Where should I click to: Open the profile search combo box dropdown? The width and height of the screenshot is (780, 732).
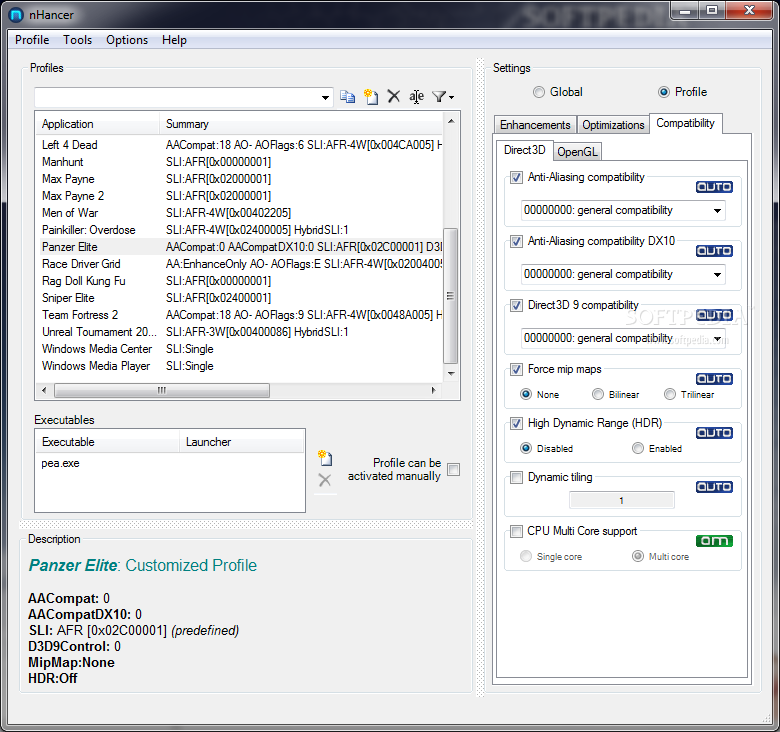tap(325, 97)
